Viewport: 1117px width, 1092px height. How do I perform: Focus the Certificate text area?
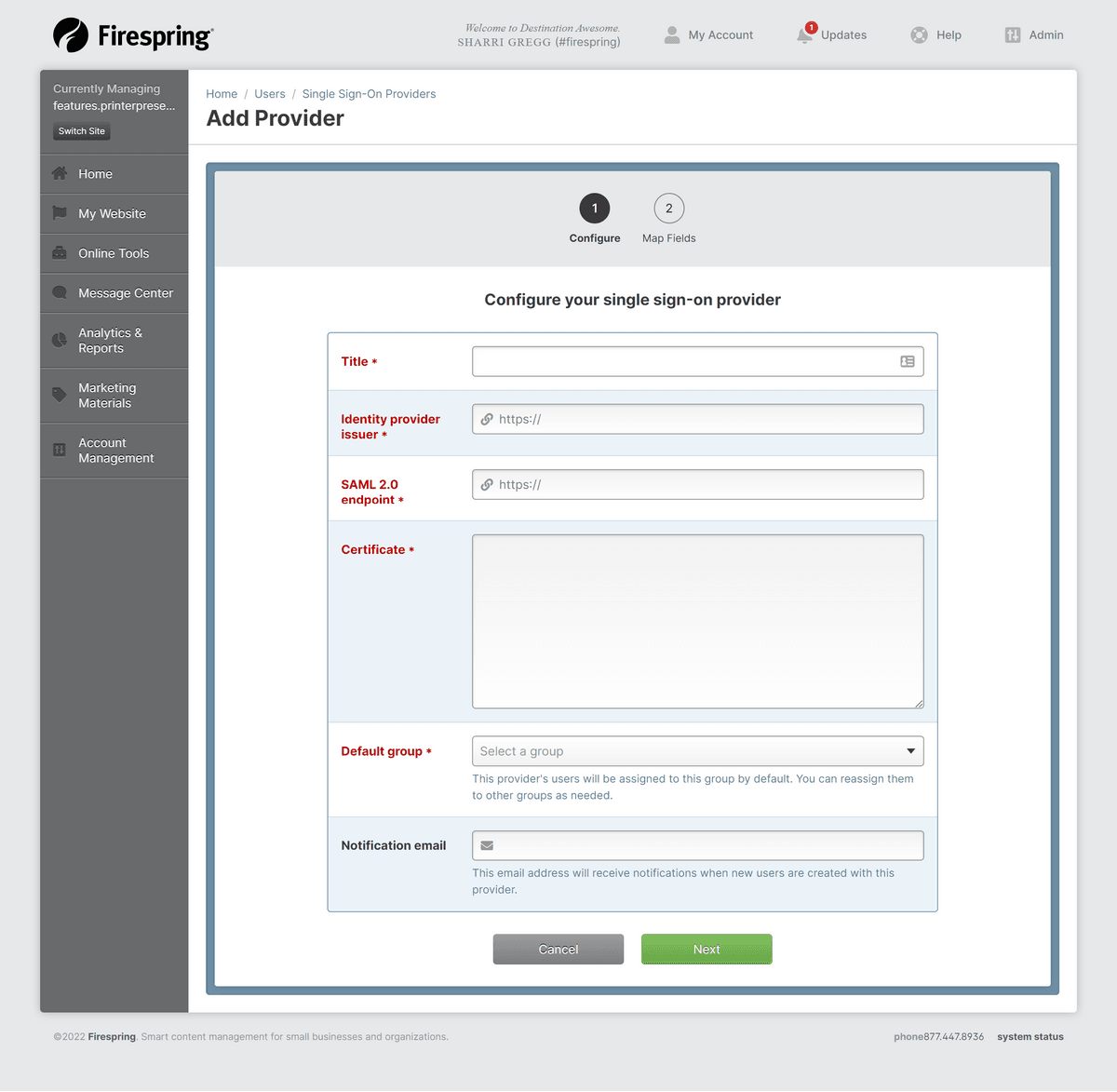(x=697, y=621)
